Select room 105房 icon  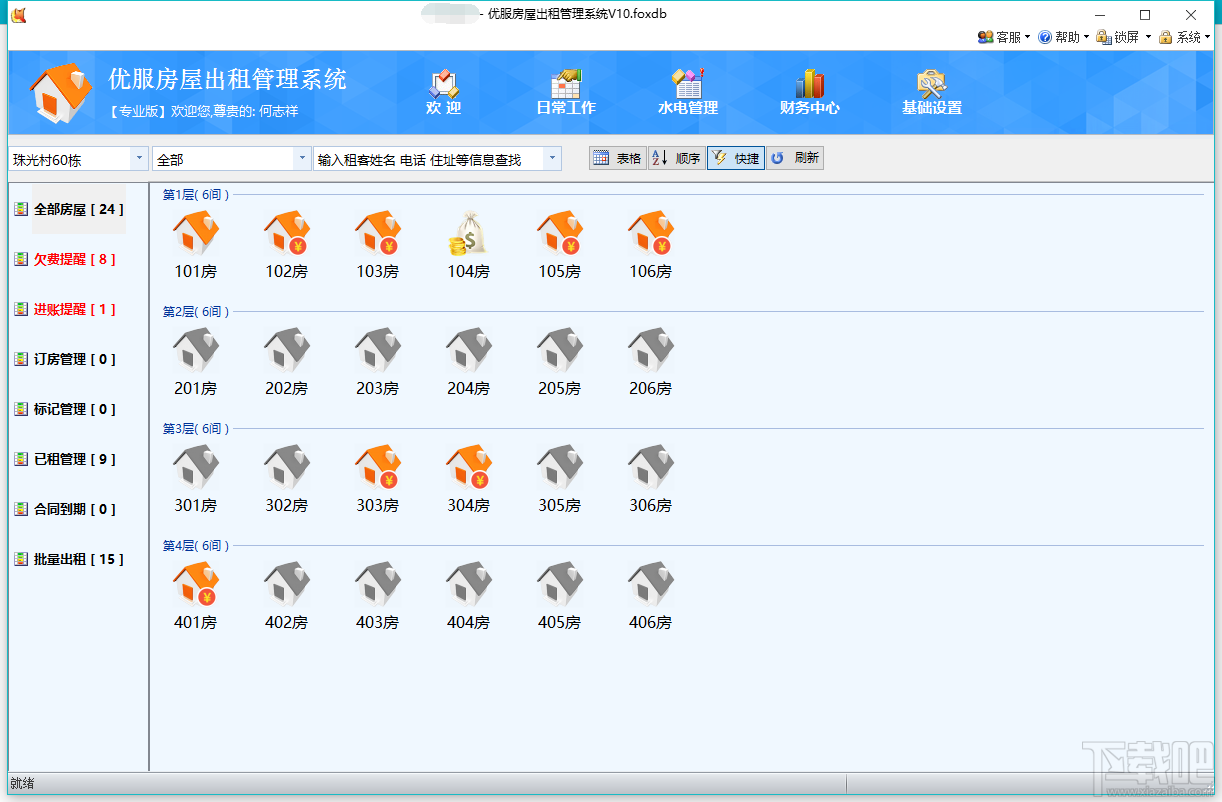click(x=559, y=233)
